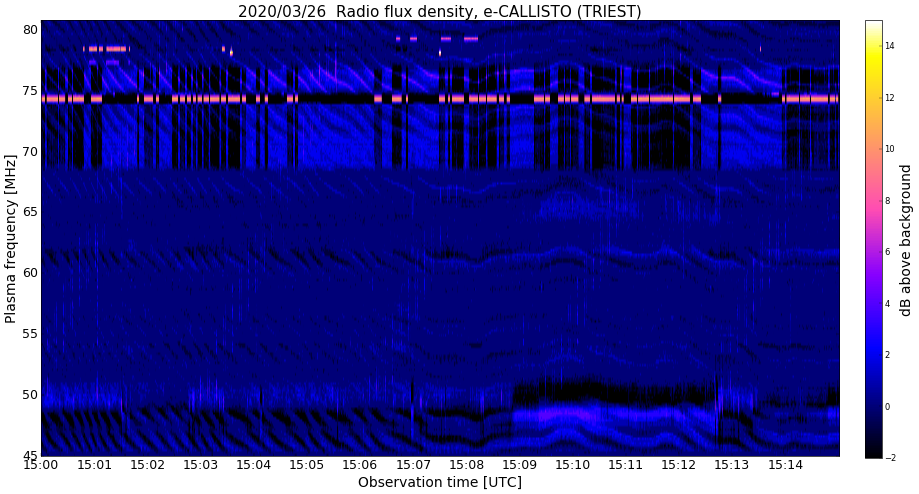Click the 15:13 time tick label
Image resolution: width=919 pixels, height=494 pixels.
(x=733, y=465)
